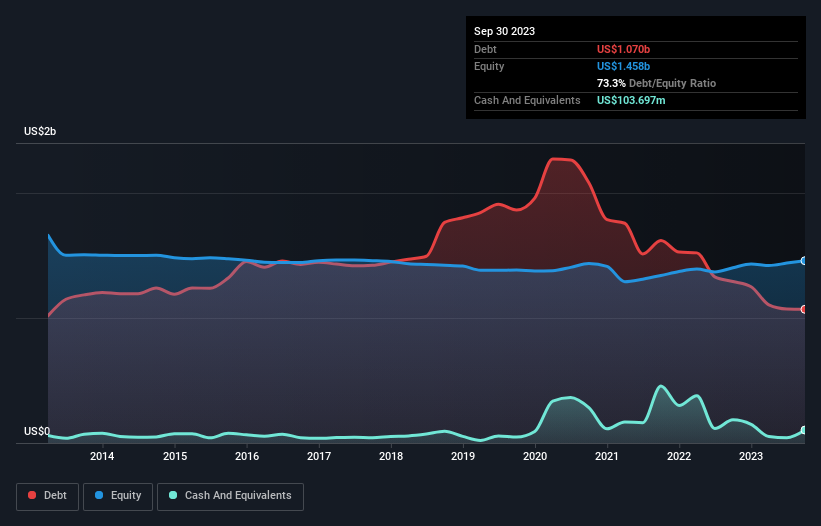Toggle the Debt legend button

[48, 496]
